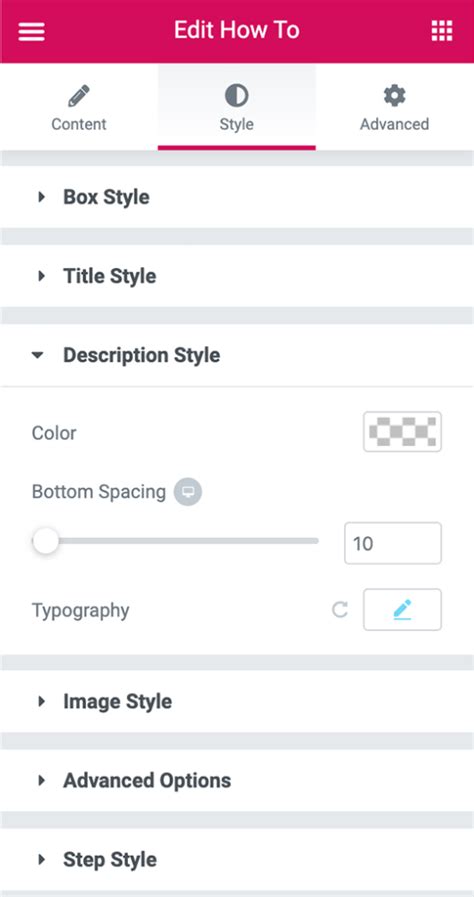Open the widgets grid icon
This screenshot has height=897, width=474.
[x=441, y=31]
